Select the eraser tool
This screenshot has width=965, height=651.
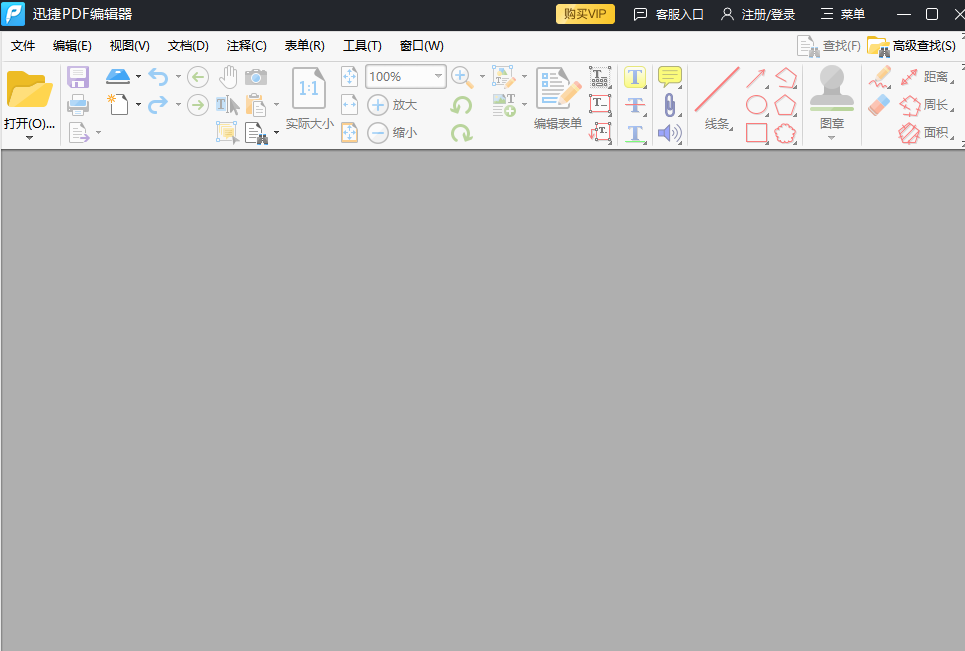coord(878,105)
